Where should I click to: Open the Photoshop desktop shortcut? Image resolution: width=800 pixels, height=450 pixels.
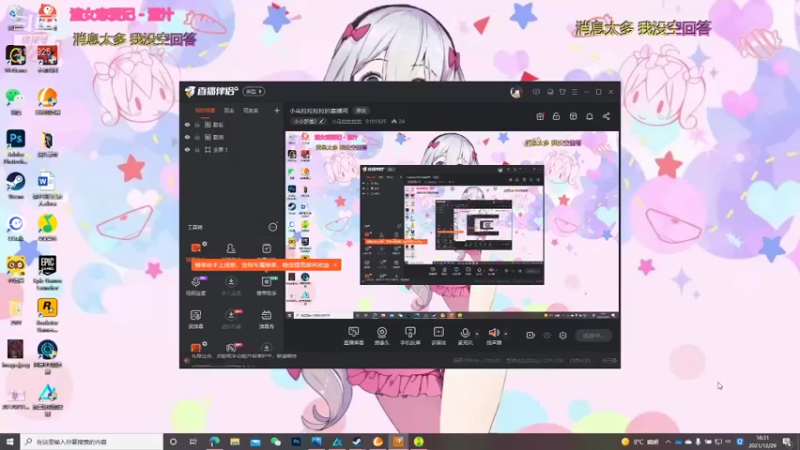(x=16, y=146)
